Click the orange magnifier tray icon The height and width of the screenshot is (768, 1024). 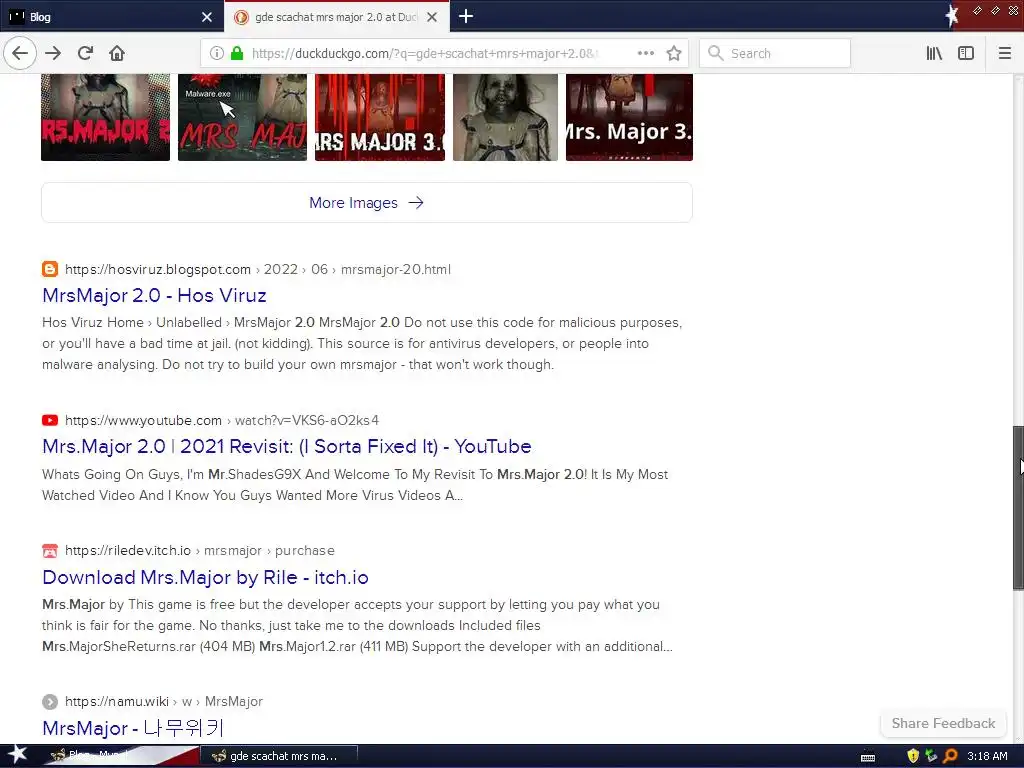[950, 756]
